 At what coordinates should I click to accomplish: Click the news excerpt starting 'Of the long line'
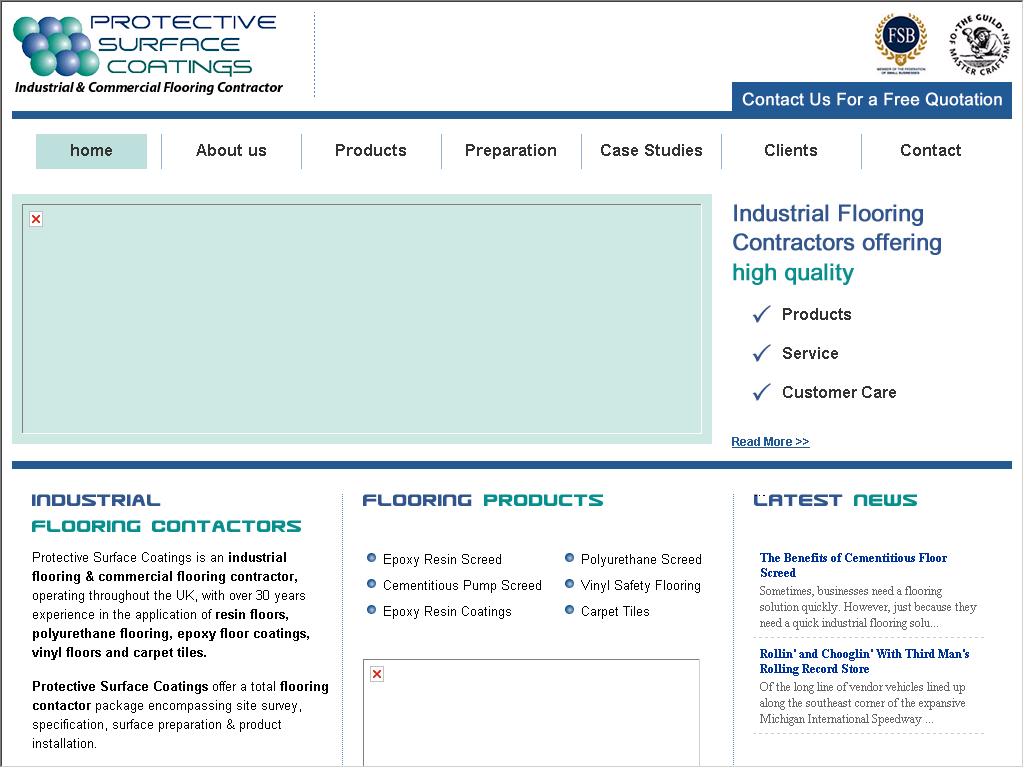point(862,703)
